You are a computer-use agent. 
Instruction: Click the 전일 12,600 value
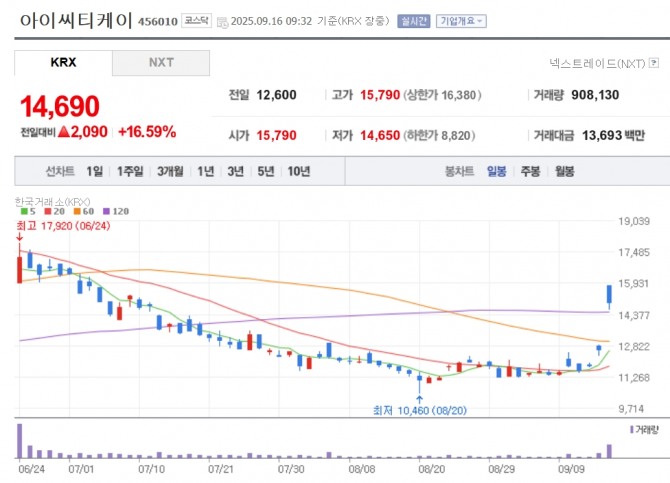(x=276, y=95)
